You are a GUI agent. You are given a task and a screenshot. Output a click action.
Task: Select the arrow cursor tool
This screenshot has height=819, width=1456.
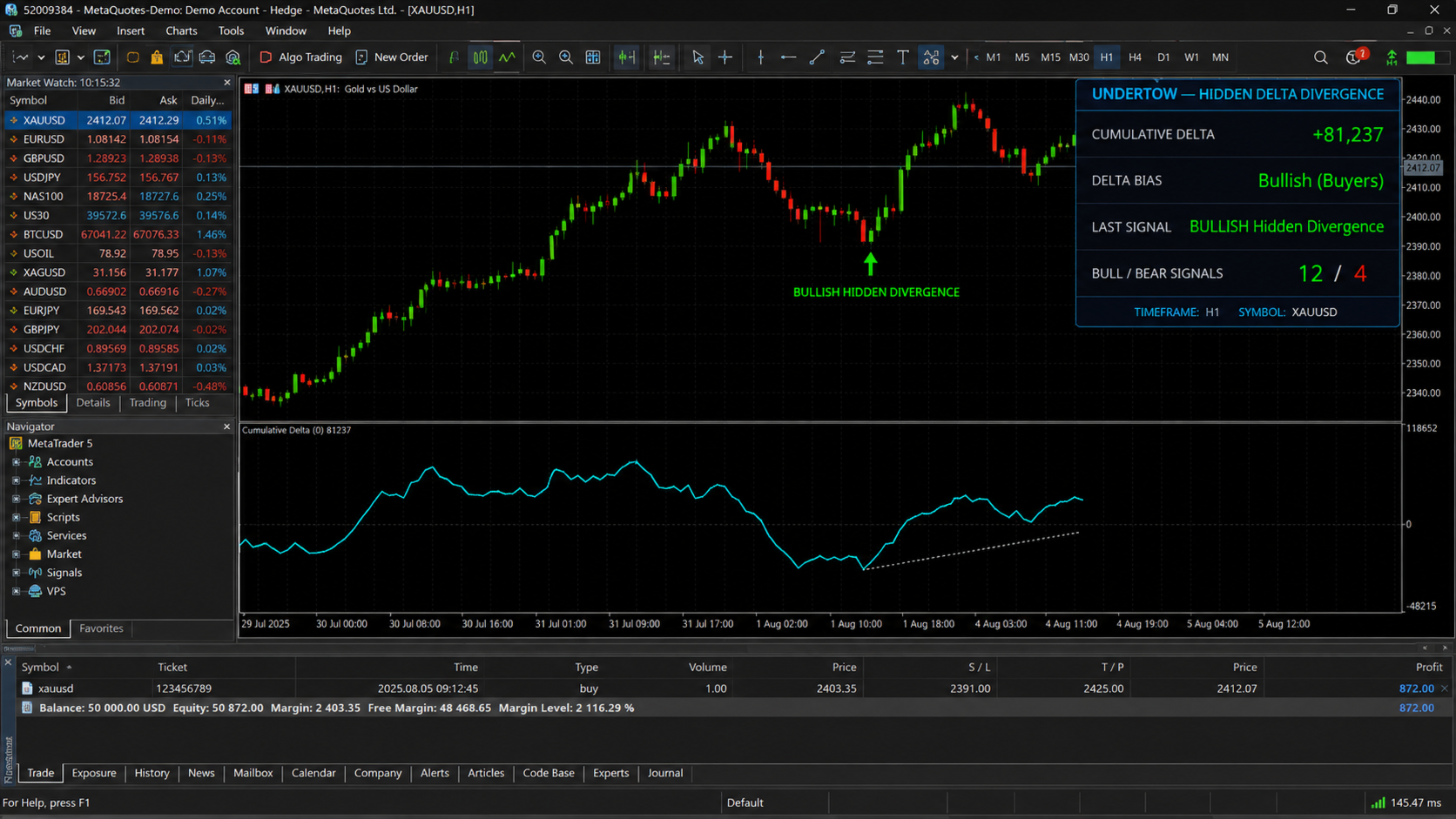pos(698,57)
